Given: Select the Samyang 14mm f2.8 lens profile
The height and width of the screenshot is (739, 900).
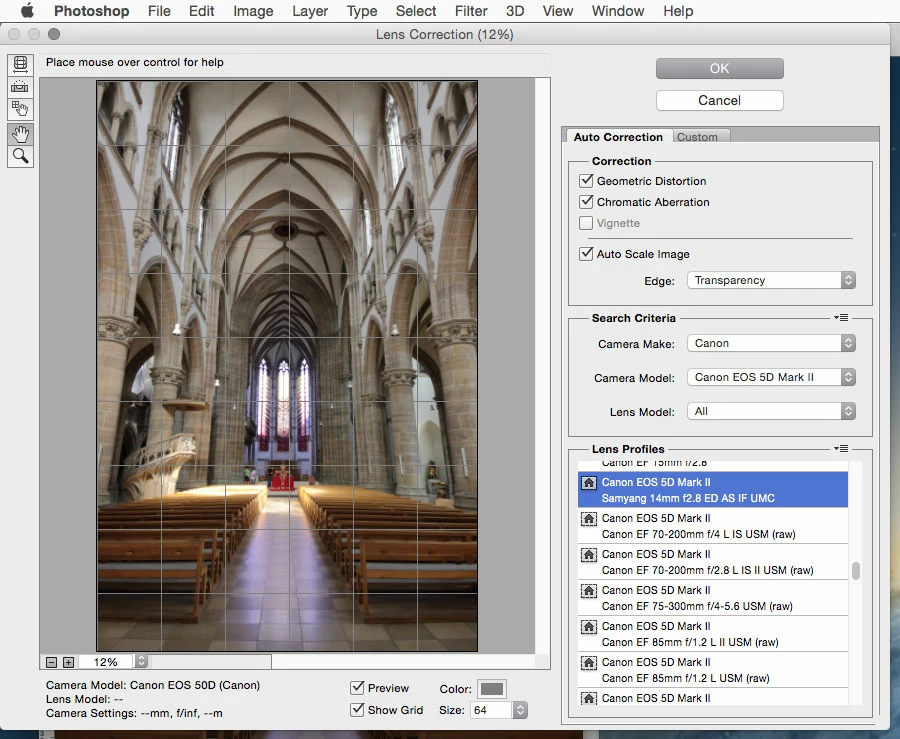Looking at the screenshot, I should 712,490.
